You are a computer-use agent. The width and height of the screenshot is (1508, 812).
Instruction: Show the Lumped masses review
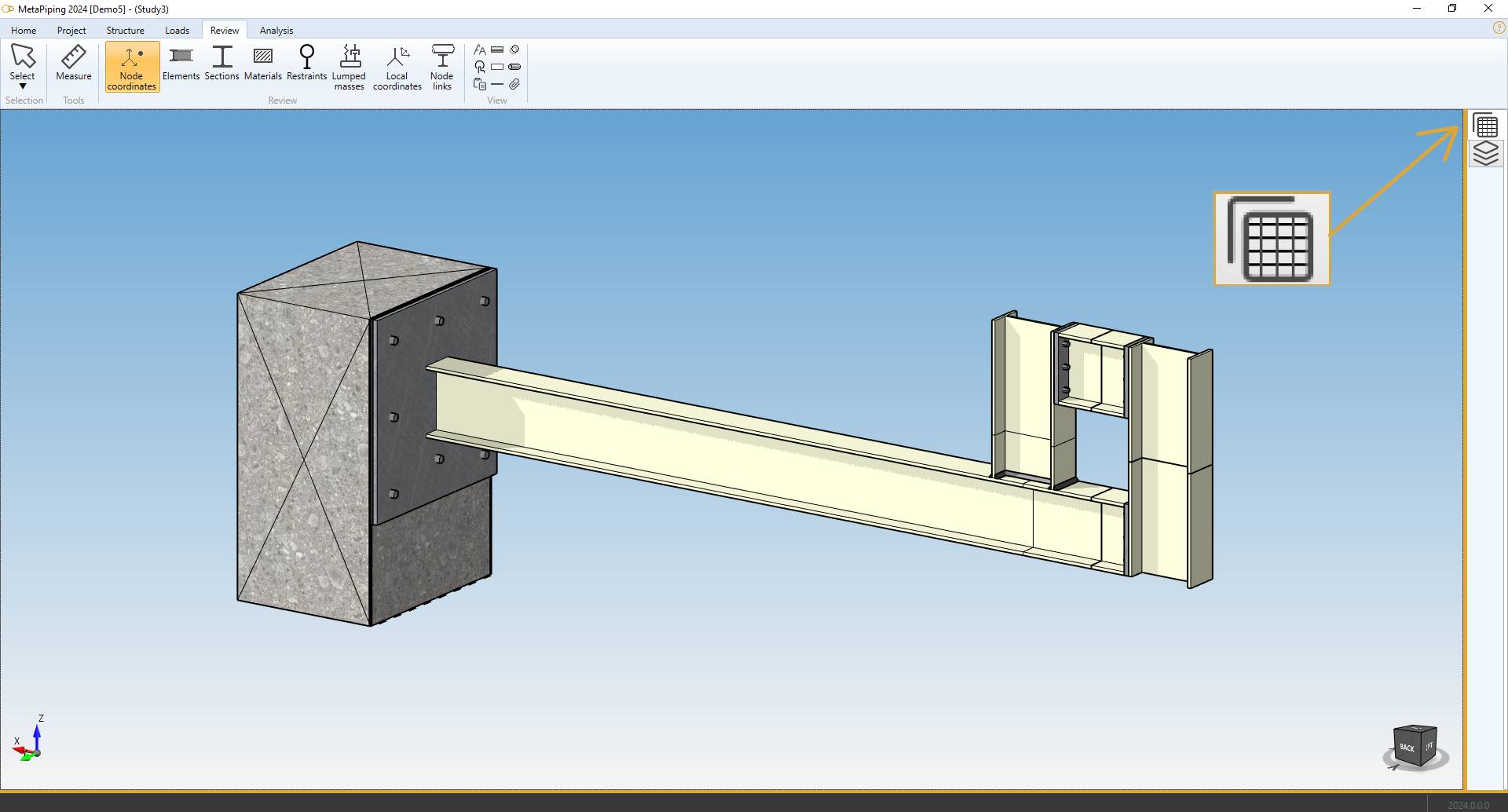click(350, 67)
